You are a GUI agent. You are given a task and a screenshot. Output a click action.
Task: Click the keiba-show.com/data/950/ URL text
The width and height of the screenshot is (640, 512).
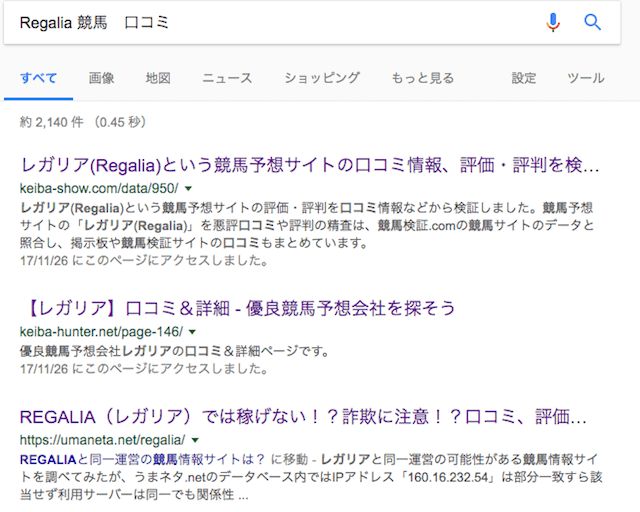tap(99, 188)
